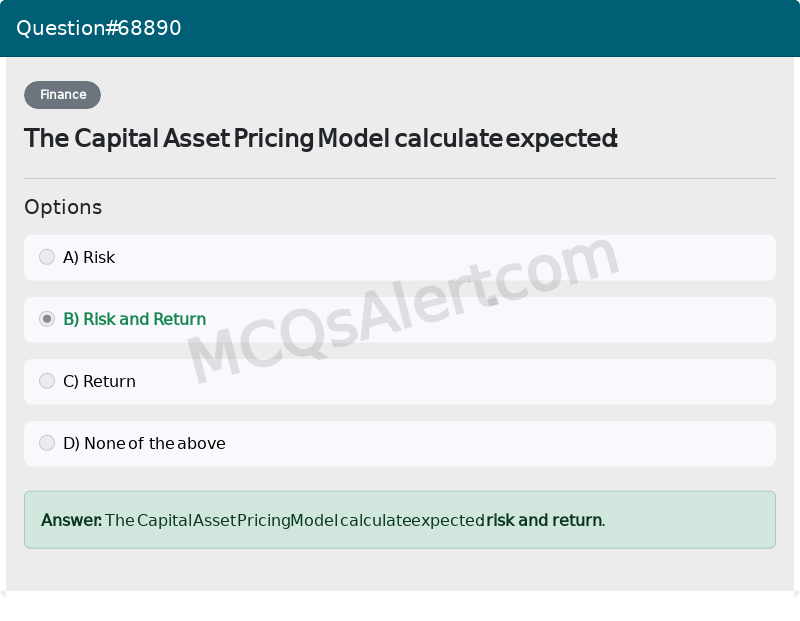The image size is (800, 621).
Task: Click the word 'expected' in the question heading
Action: [x=561, y=139]
